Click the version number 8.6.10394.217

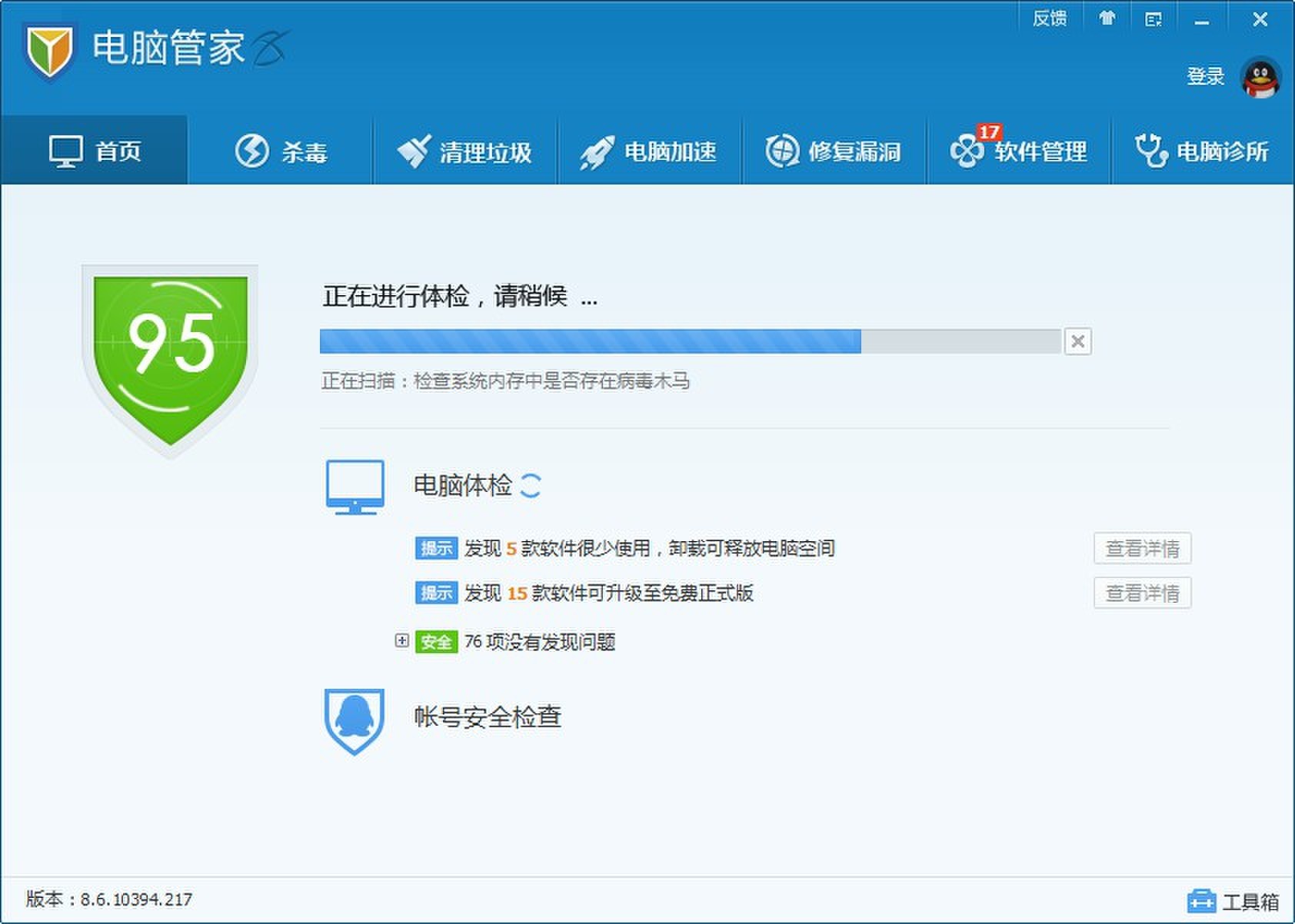click(136, 899)
